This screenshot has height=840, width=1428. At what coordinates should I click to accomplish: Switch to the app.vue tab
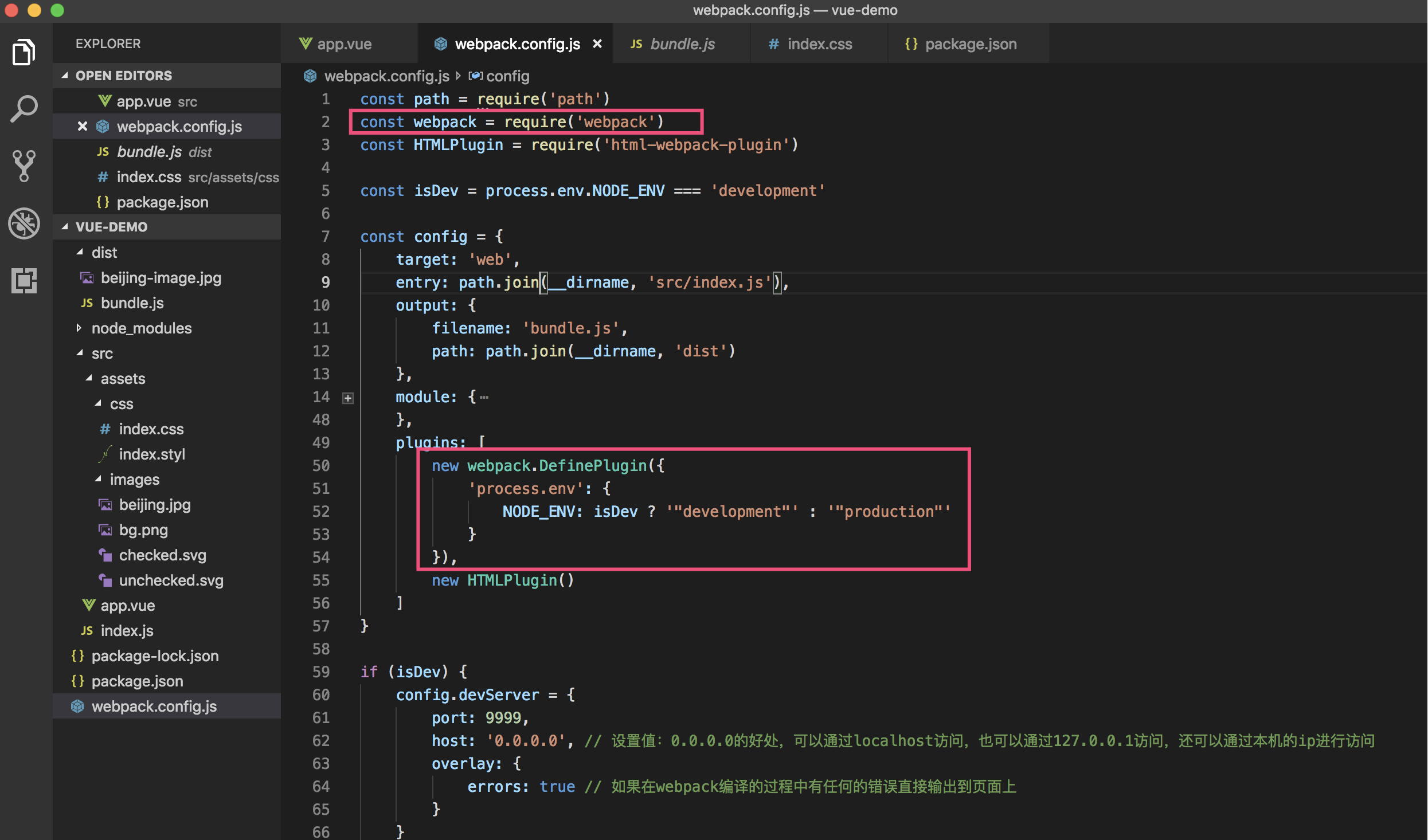point(344,44)
